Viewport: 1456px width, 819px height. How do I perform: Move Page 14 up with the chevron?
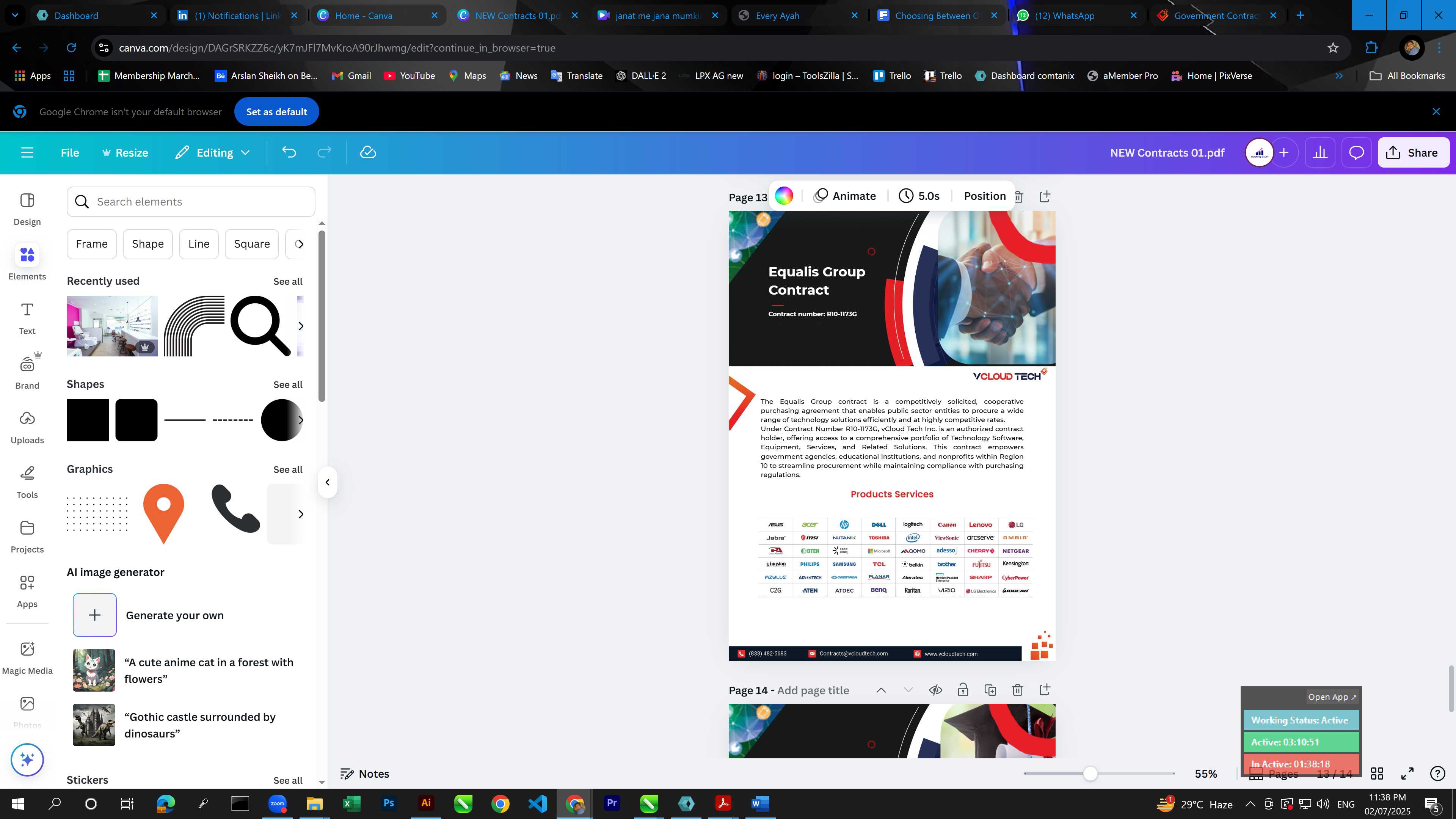pos(881,690)
